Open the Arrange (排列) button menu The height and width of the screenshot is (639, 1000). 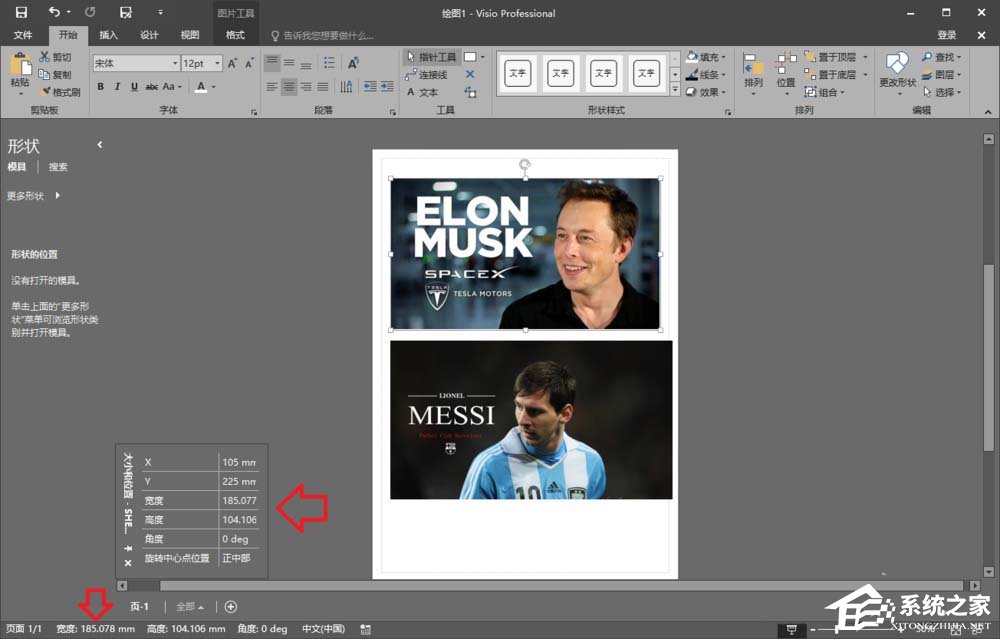753,74
